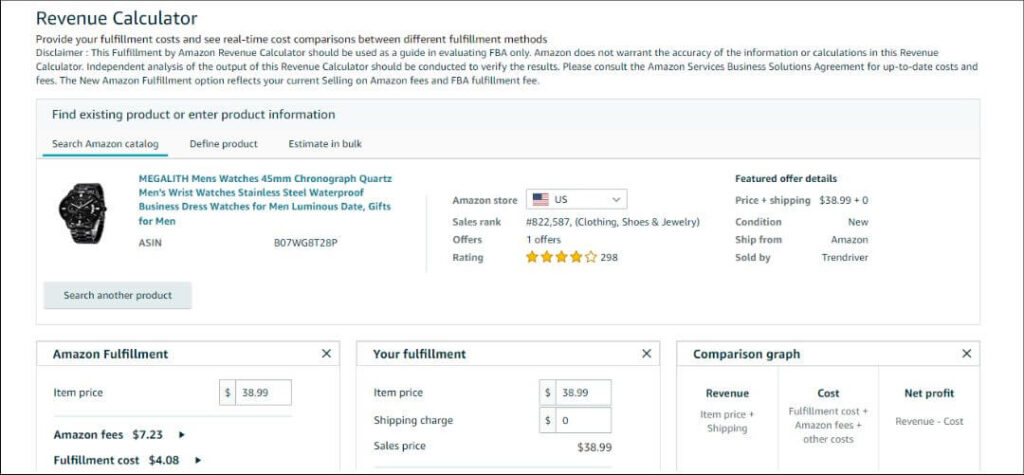Click the Shipping charge input field
Viewport: 1024px width, 475px height.
point(583,420)
